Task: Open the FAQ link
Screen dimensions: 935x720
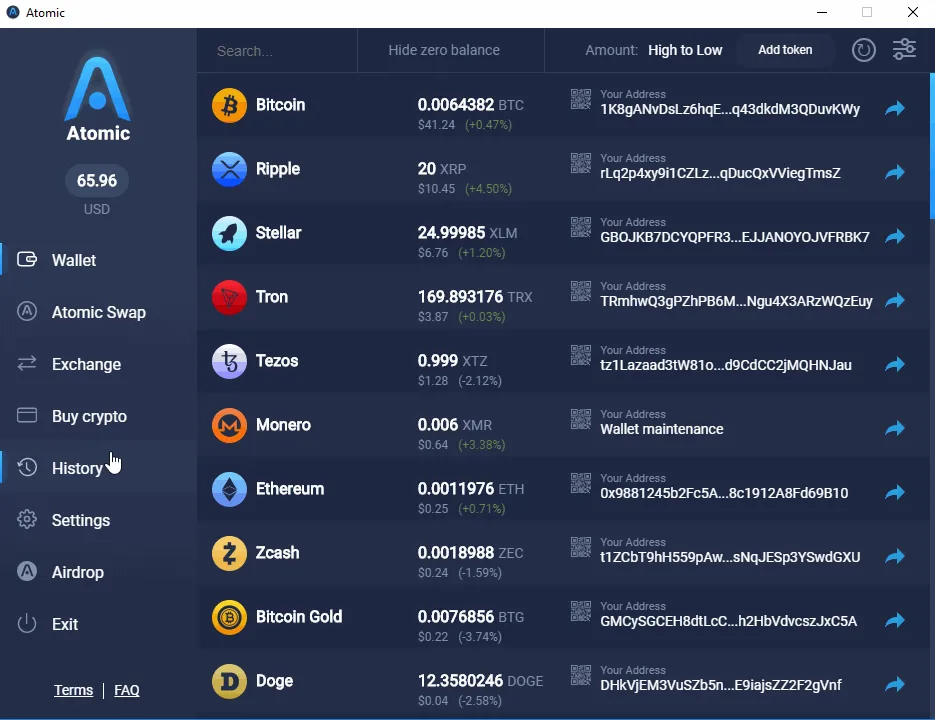Action: [x=126, y=690]
